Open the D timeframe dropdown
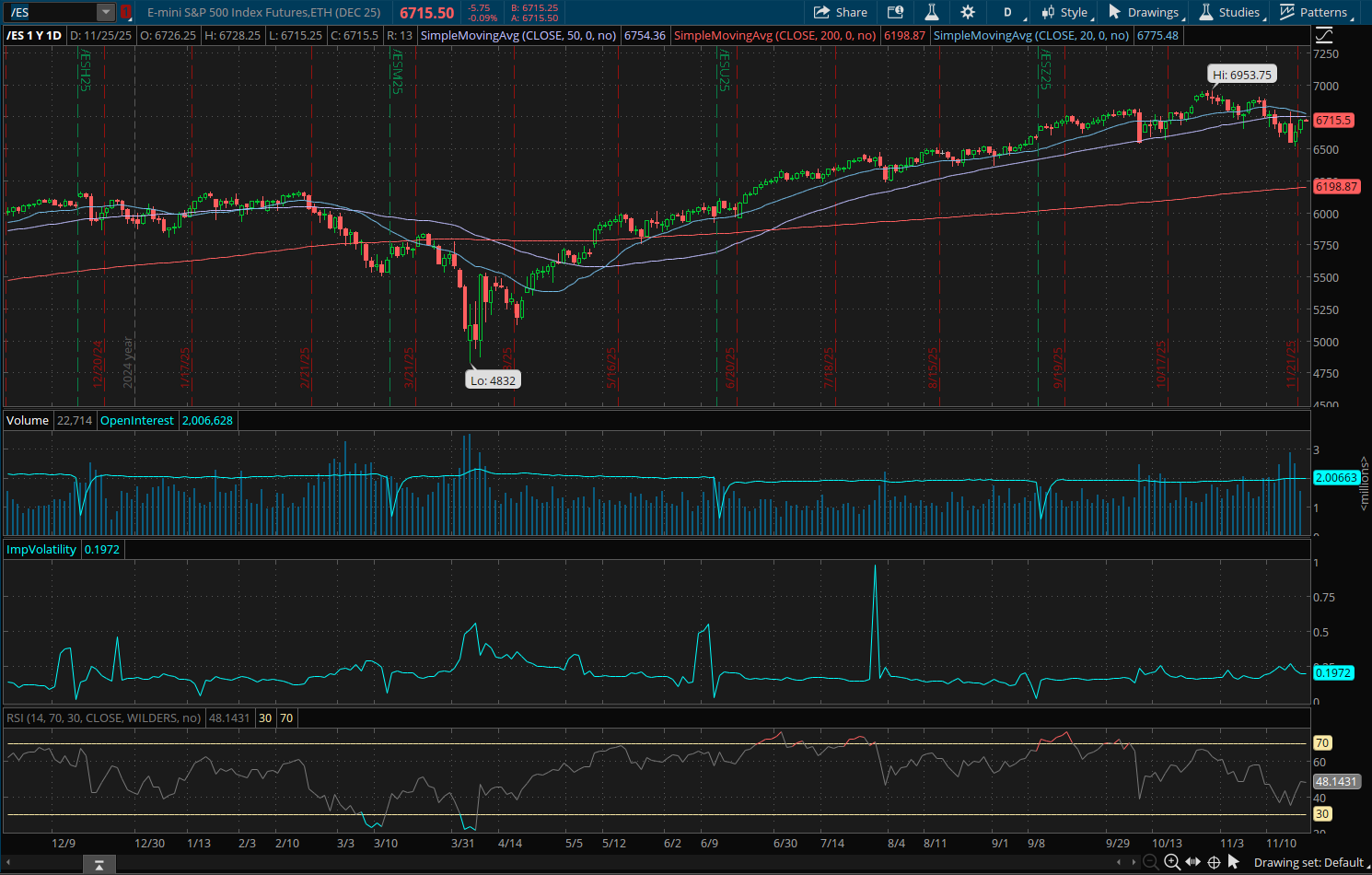The image size is (1372, 875). 1006,12
